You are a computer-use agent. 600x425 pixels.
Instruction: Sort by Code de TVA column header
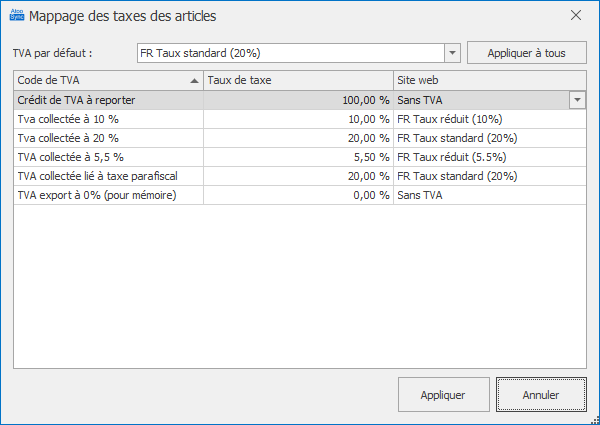98,80
